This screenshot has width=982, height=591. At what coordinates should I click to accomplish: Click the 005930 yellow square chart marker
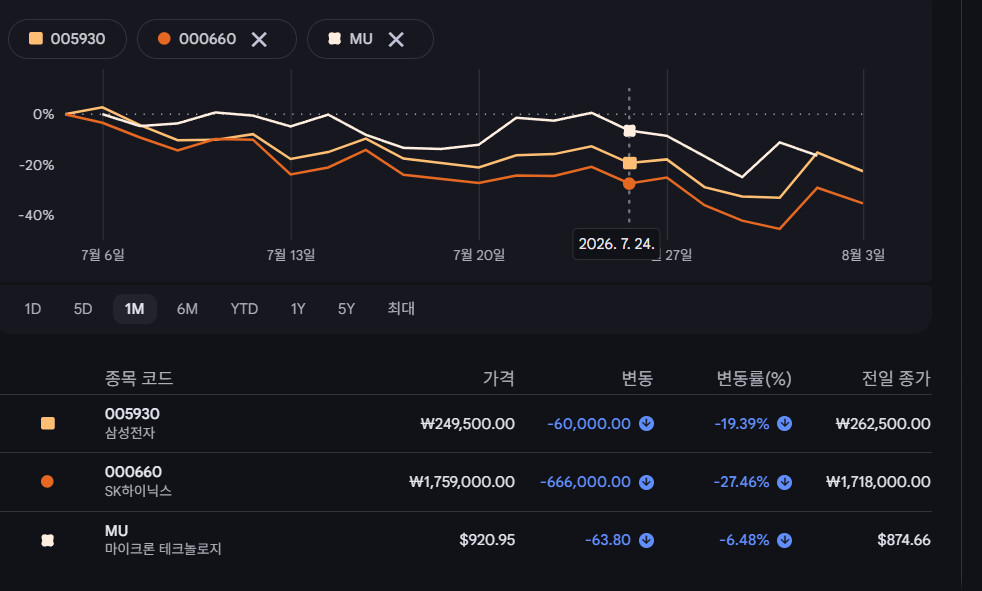click(x=629, y=163)
